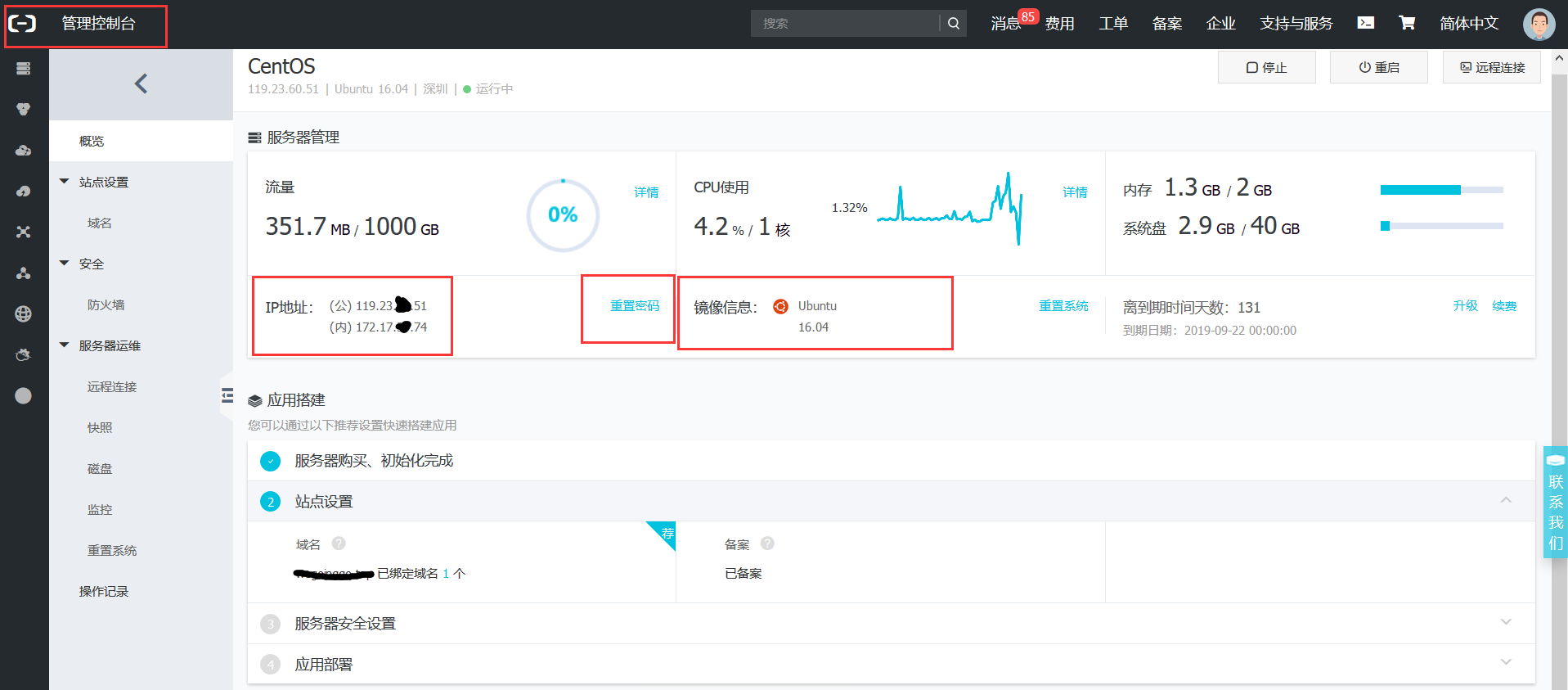Click the server list sidebar icon
Image resolution: width=1568 pixels, height=690 pixels.
24,69
